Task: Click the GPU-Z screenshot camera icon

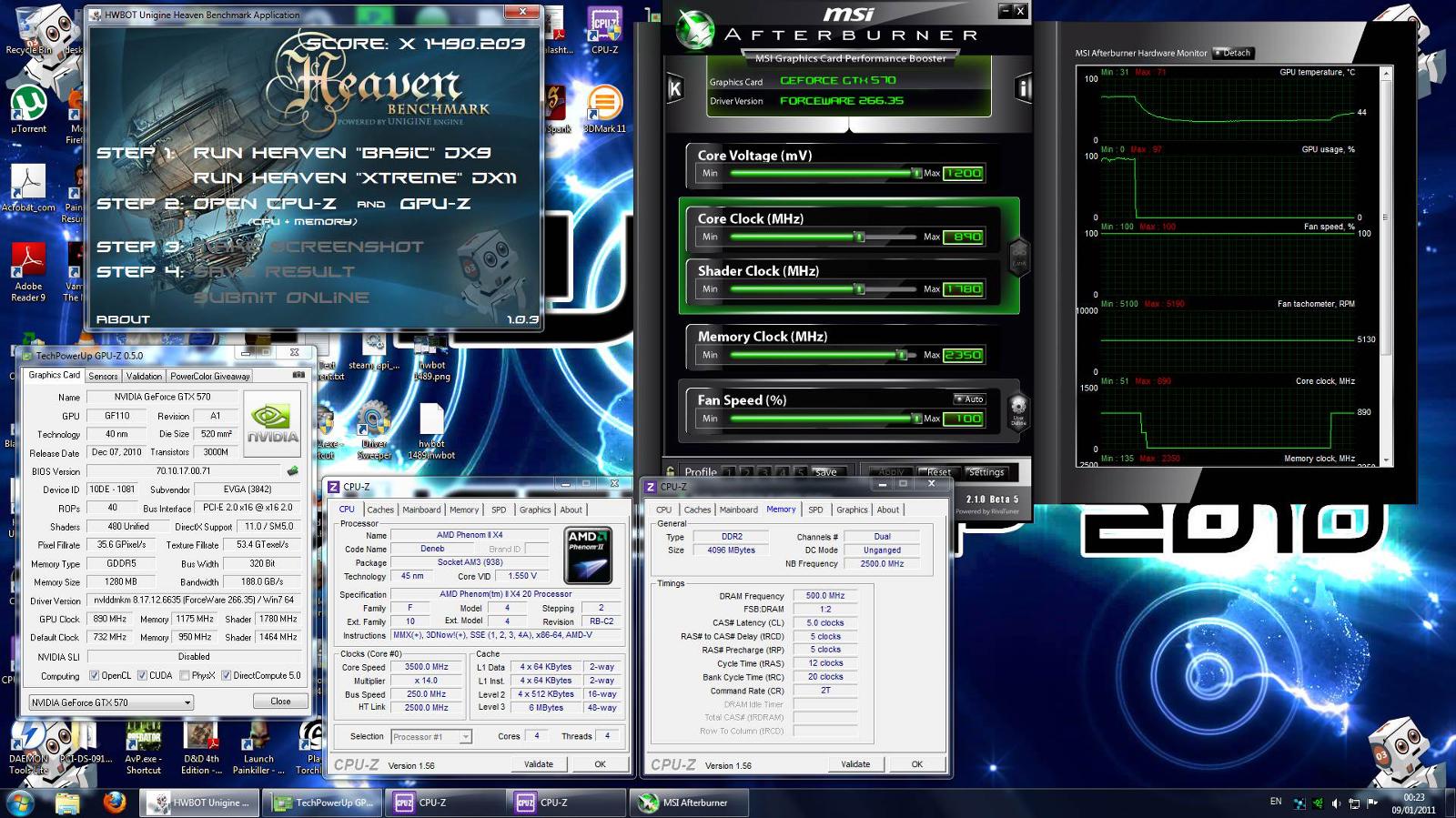Action: point(298,375)
